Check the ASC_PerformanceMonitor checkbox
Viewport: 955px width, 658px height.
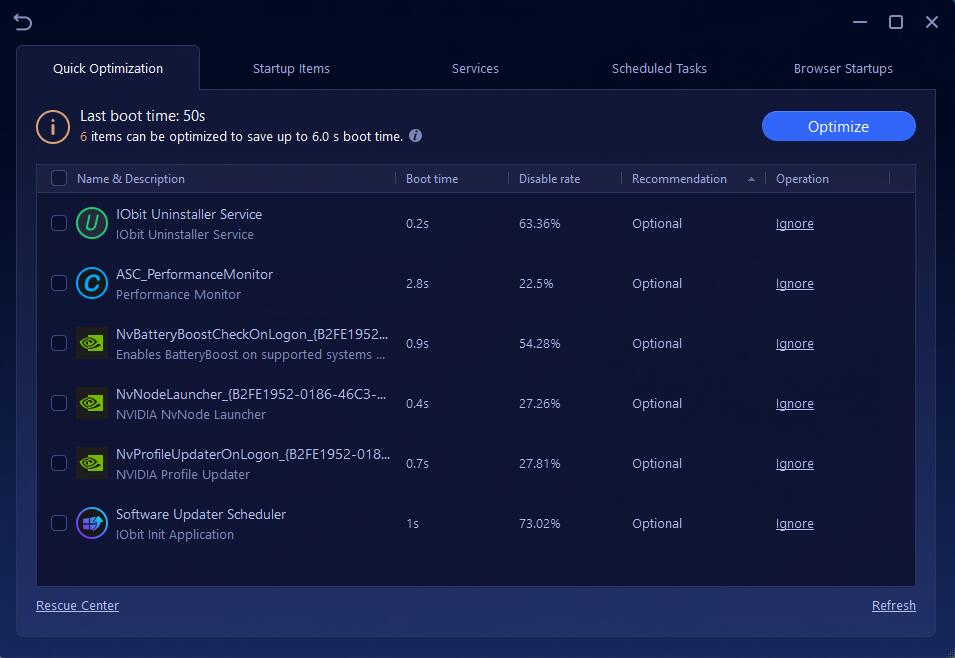pyautogui.click(x=59, y=283)
